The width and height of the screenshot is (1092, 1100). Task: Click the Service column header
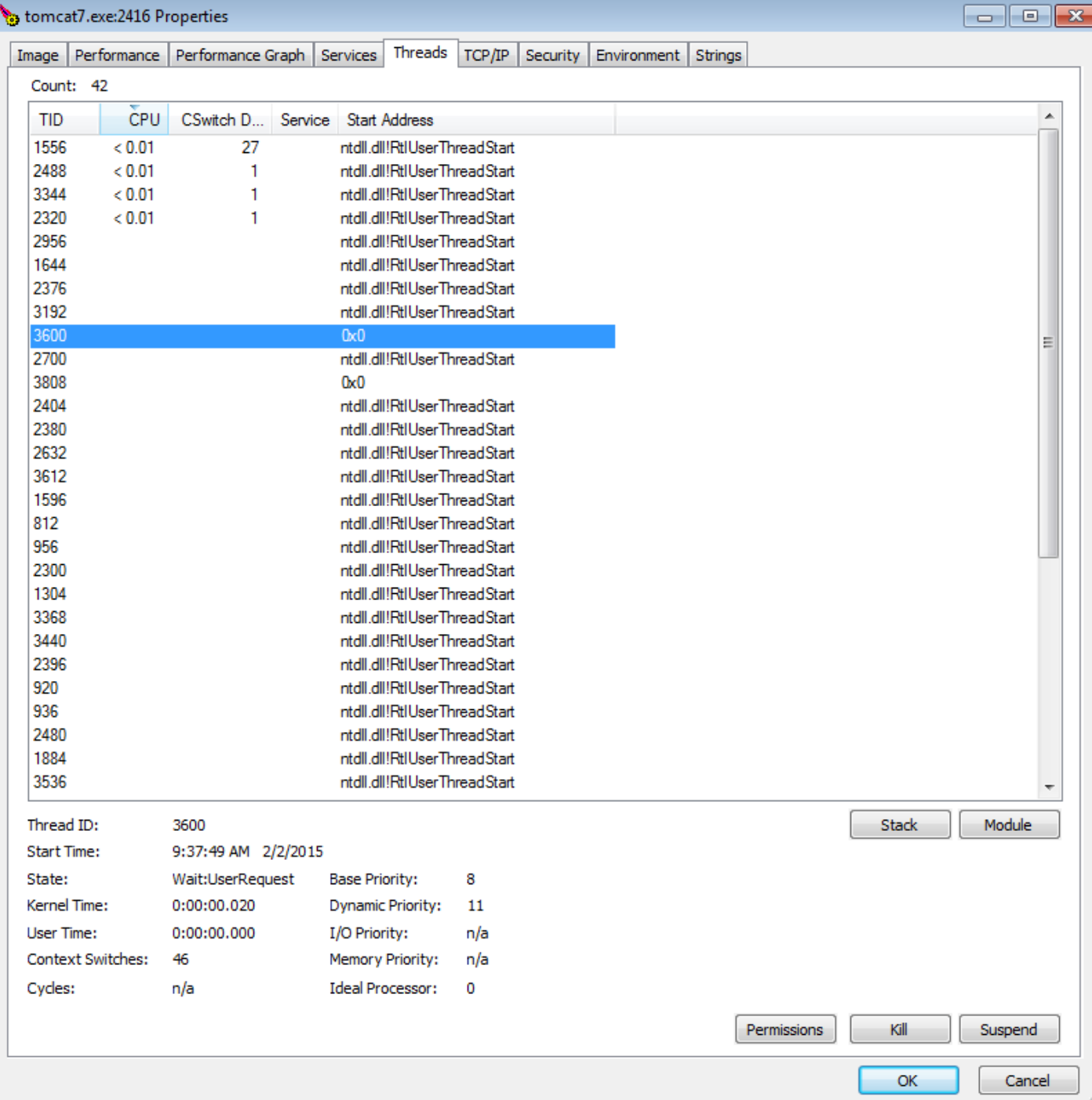pos(305,119)
